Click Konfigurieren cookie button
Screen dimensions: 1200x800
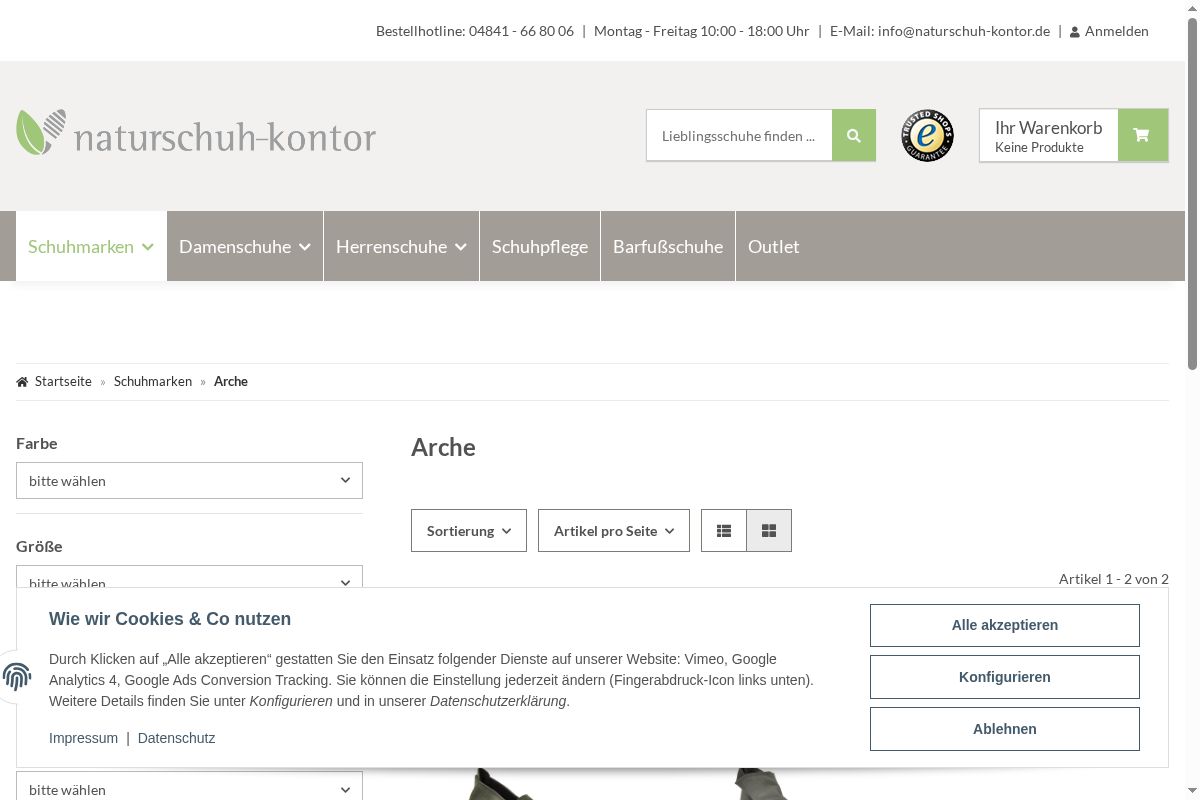1005,677
